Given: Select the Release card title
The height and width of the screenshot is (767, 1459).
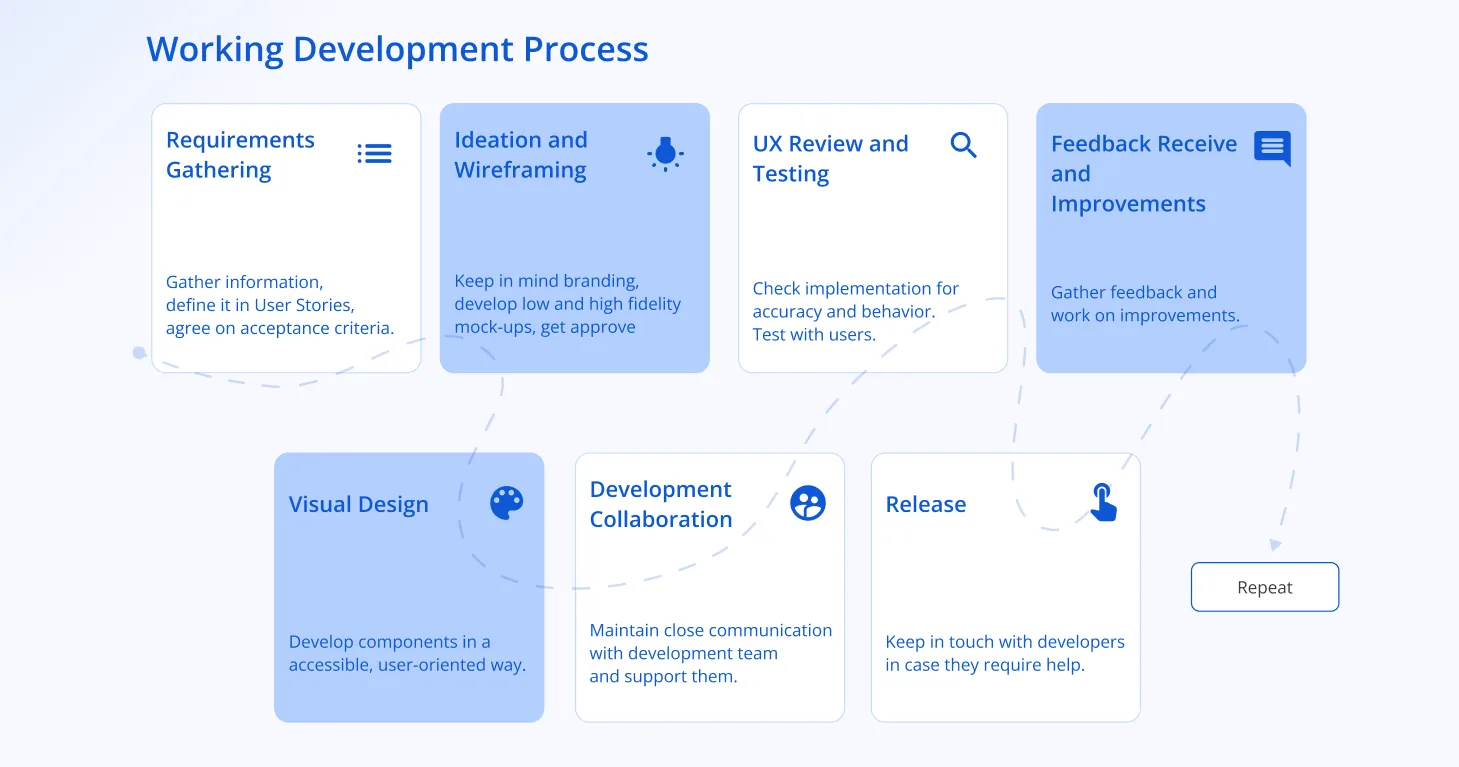Looking at the screenshot, I should tap(926, 505).
